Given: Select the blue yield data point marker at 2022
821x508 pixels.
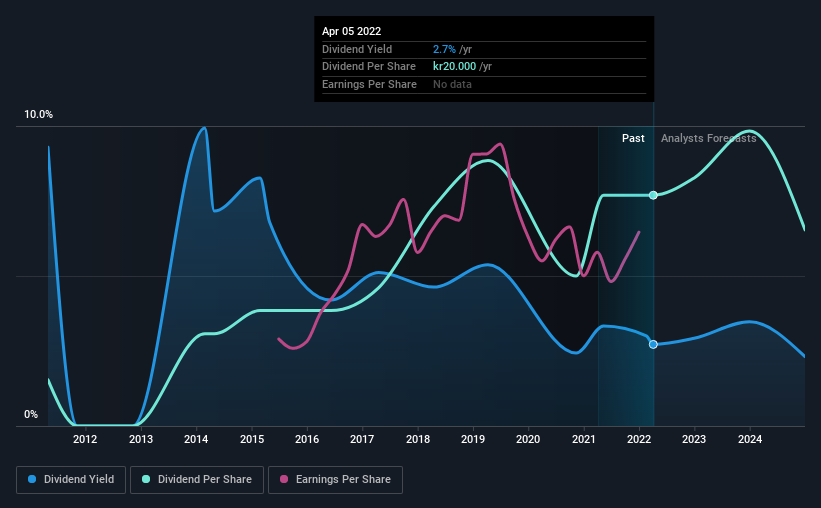Looking at the screenshot, I should coord(653,344).
